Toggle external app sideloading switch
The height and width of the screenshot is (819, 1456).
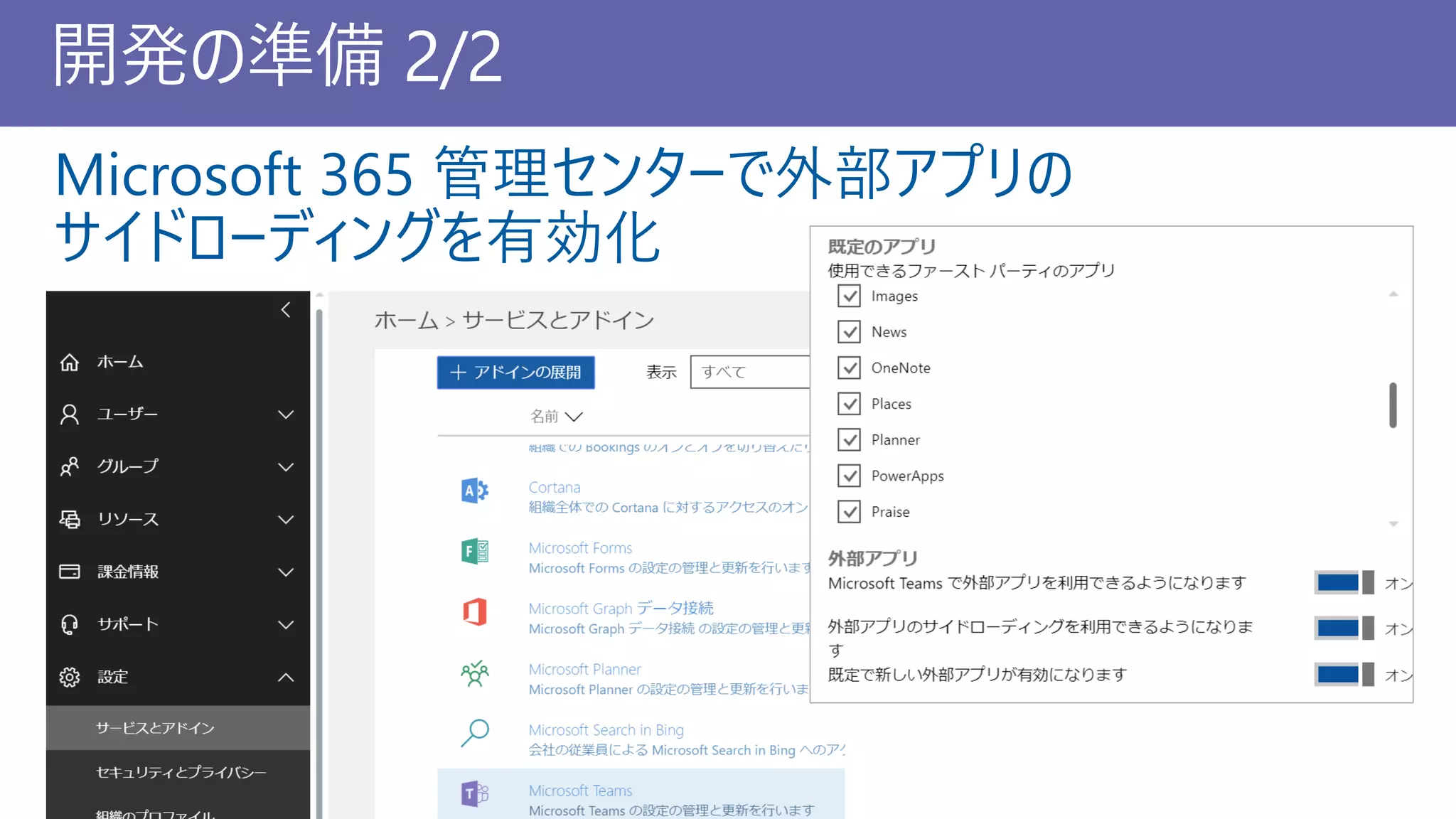1344,628
